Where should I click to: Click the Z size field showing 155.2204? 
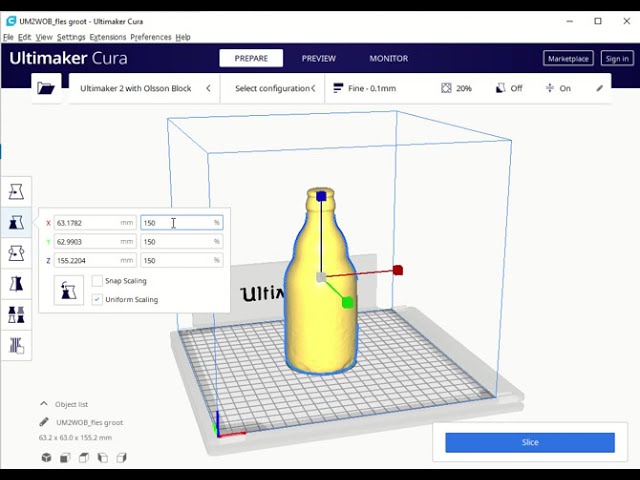(x=95, y=260)
